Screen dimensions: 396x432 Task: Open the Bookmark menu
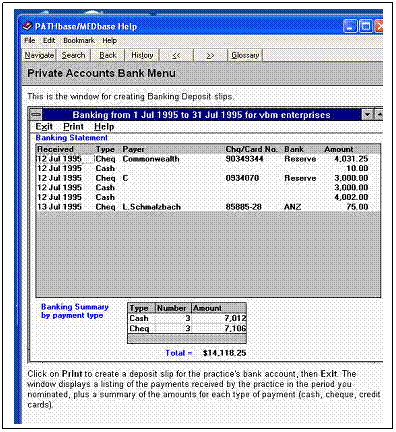[79, 41]
